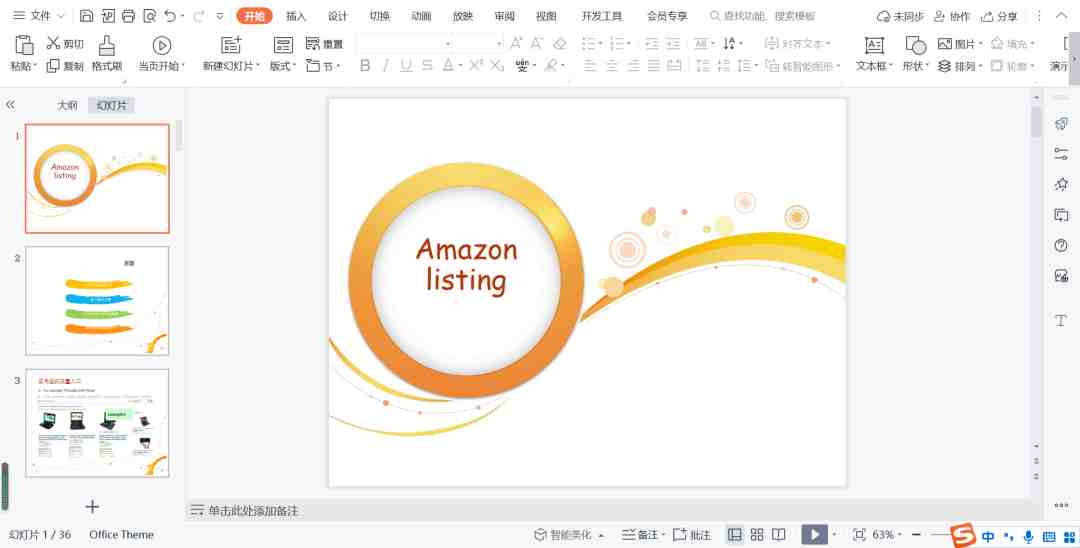Click the Reset (重置) slide button
1080x548 pixels.
(324, 44)
